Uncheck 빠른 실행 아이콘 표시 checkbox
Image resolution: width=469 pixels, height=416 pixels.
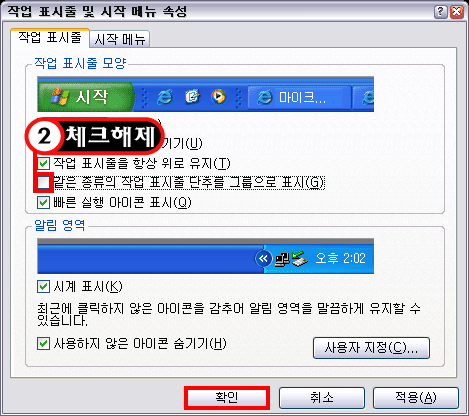43,202
